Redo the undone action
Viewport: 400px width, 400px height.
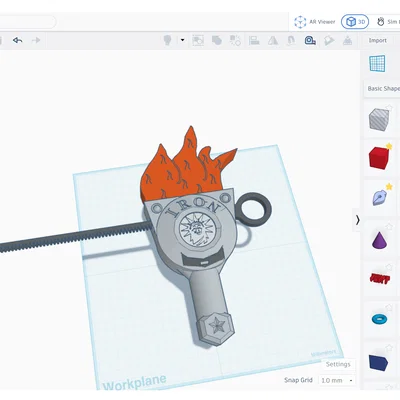[36, 40]
